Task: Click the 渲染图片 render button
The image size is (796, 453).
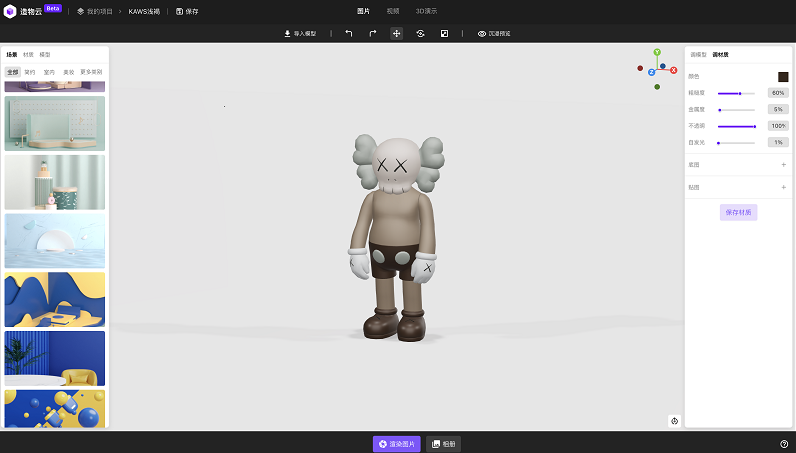Action: 397,444
